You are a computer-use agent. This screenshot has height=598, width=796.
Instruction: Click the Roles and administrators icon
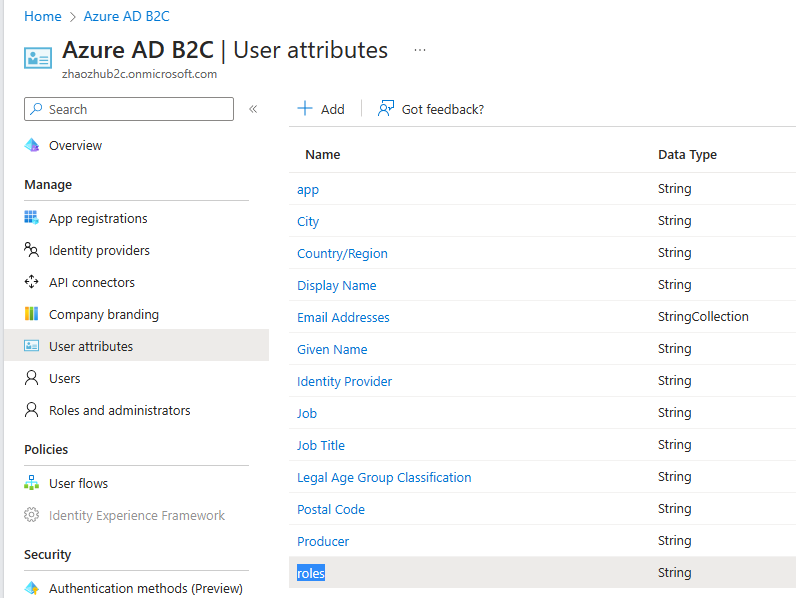pos(31,410)
